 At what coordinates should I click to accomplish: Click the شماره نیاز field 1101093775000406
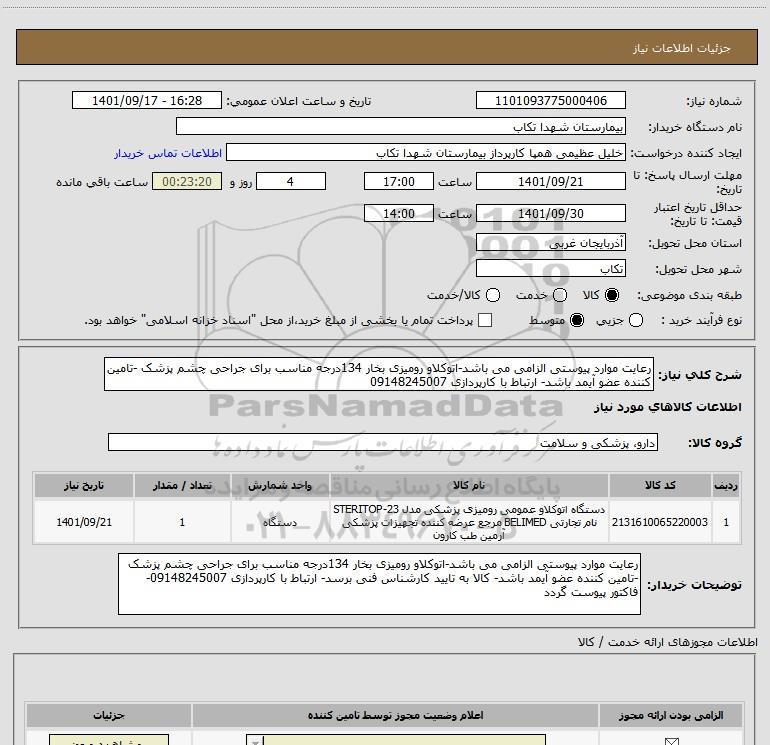[550, 101]
